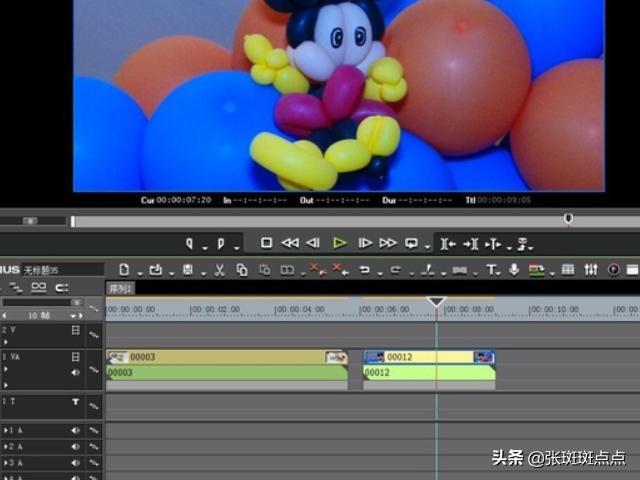Image resolution: width=640 pixels, height=480 pixels.
Task: Toggle loop playback icon
Action: coord(411,243)
